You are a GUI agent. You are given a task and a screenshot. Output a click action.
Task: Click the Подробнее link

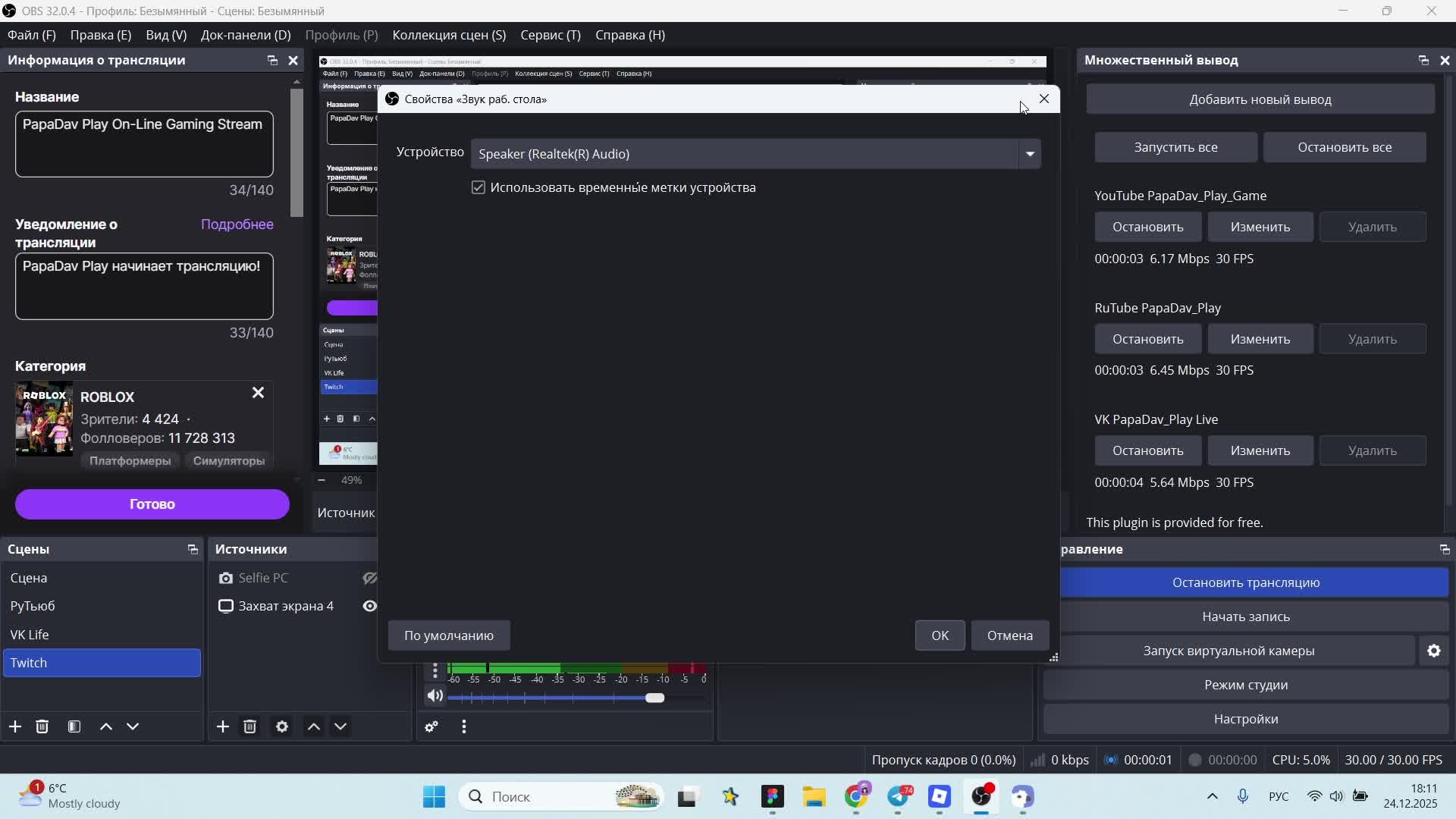(x=237, y=224)
